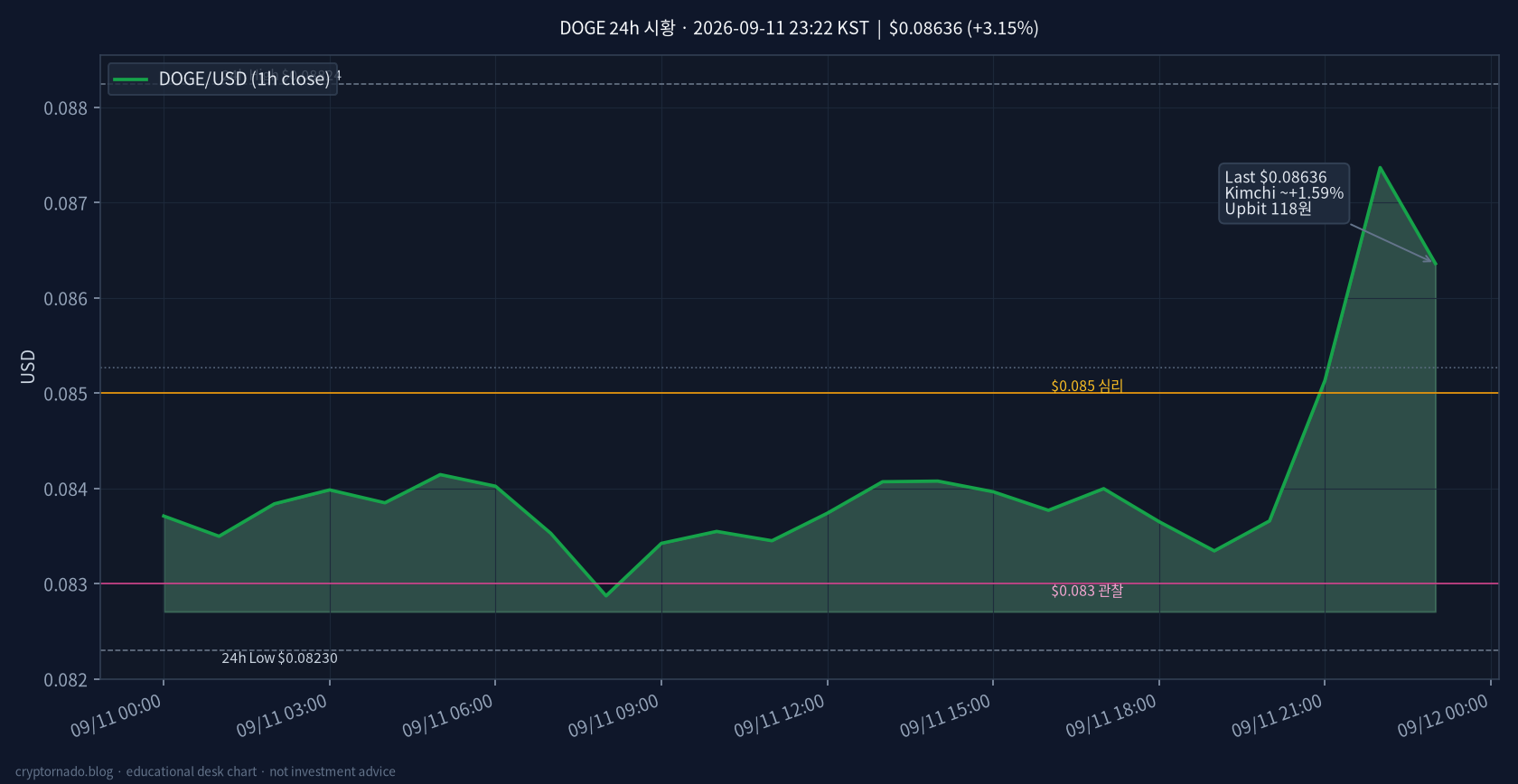Screen dimensions: 1518x784
Task: Click the last data point at the arrow tip
Action: point(1436,264)
